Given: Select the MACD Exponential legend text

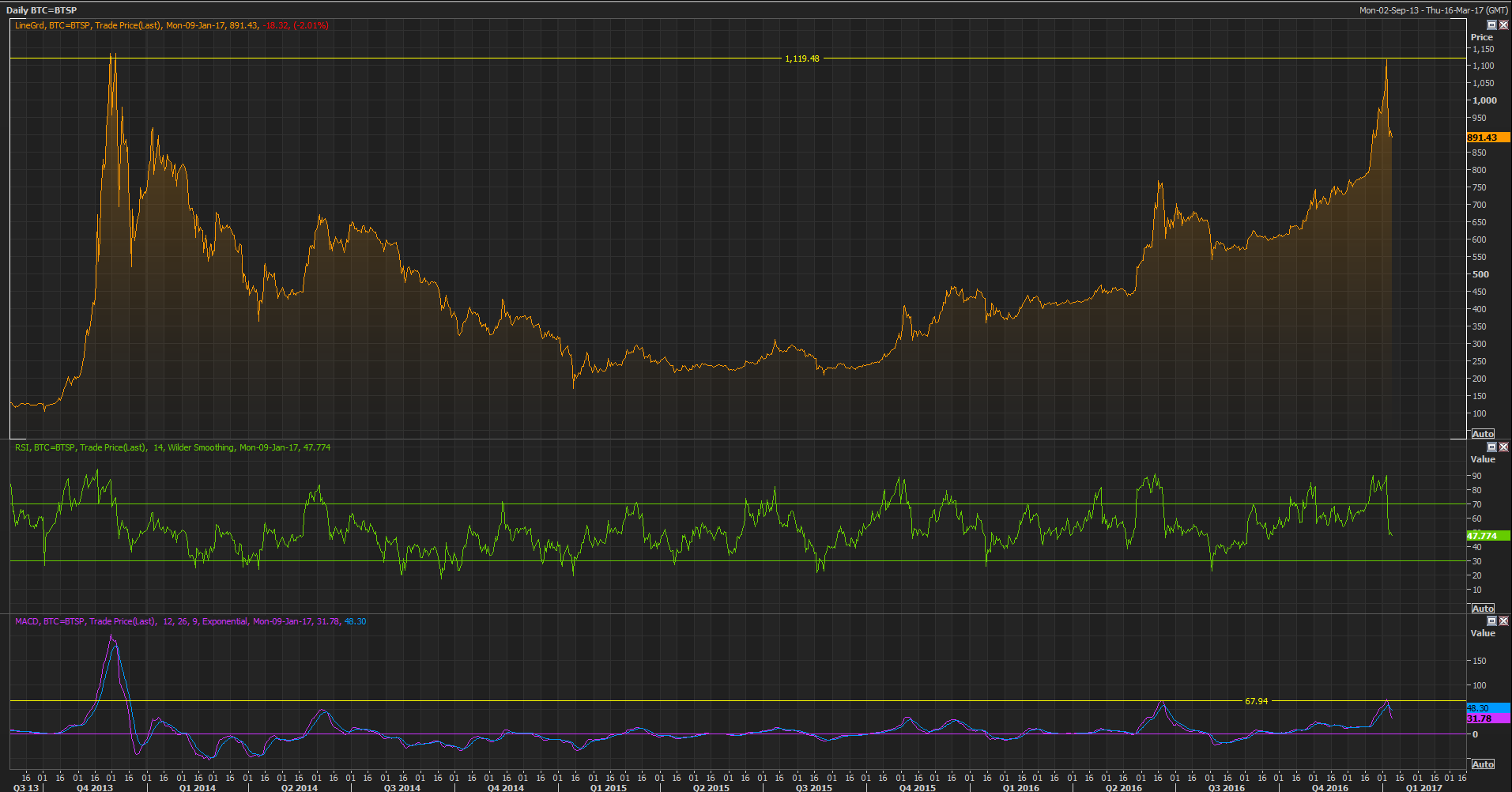Looking at the screenshot, I should [x=190, y=621].
